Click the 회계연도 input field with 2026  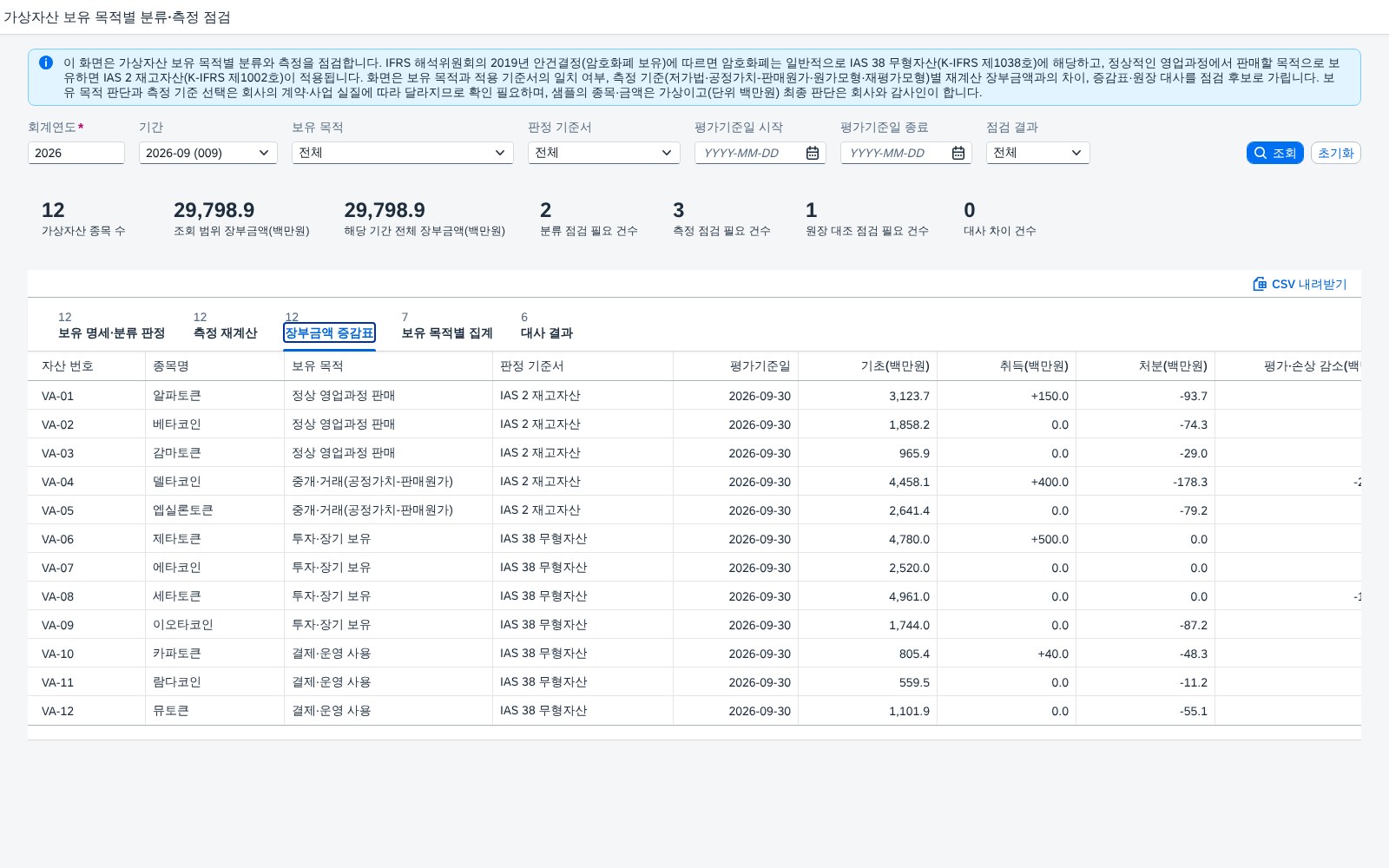76,153
